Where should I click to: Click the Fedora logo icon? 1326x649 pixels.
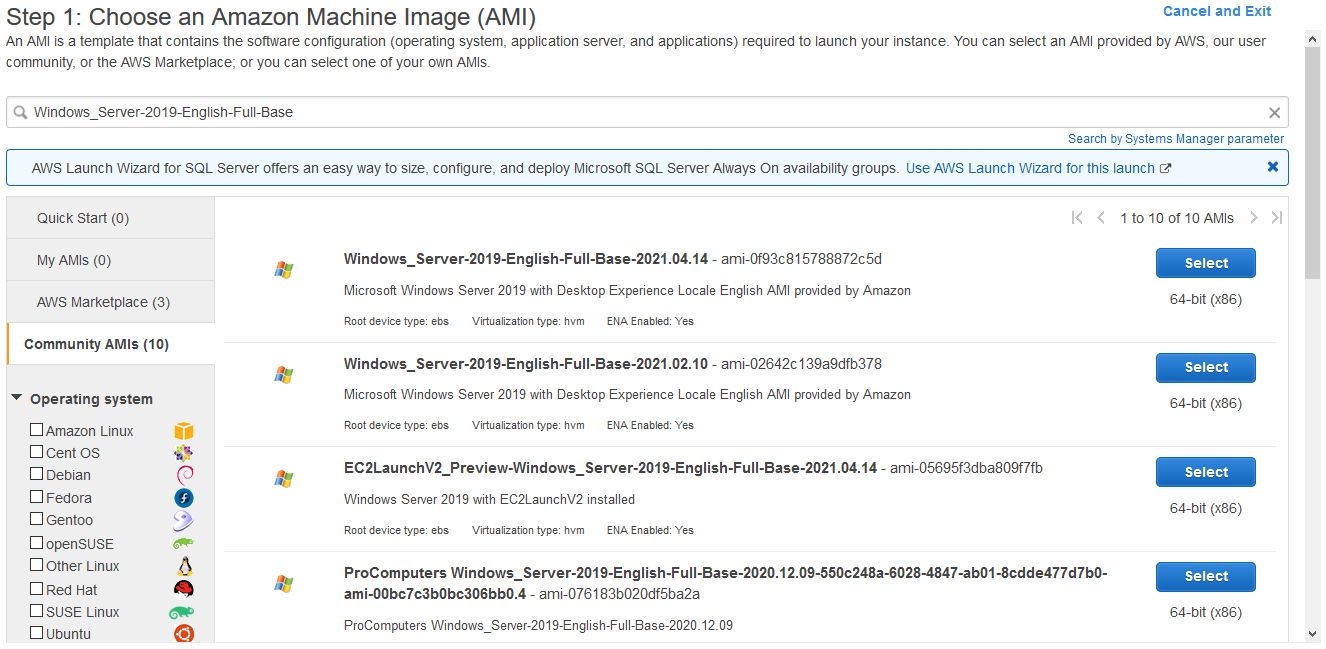pyautogui.click(x=184, y=497)
